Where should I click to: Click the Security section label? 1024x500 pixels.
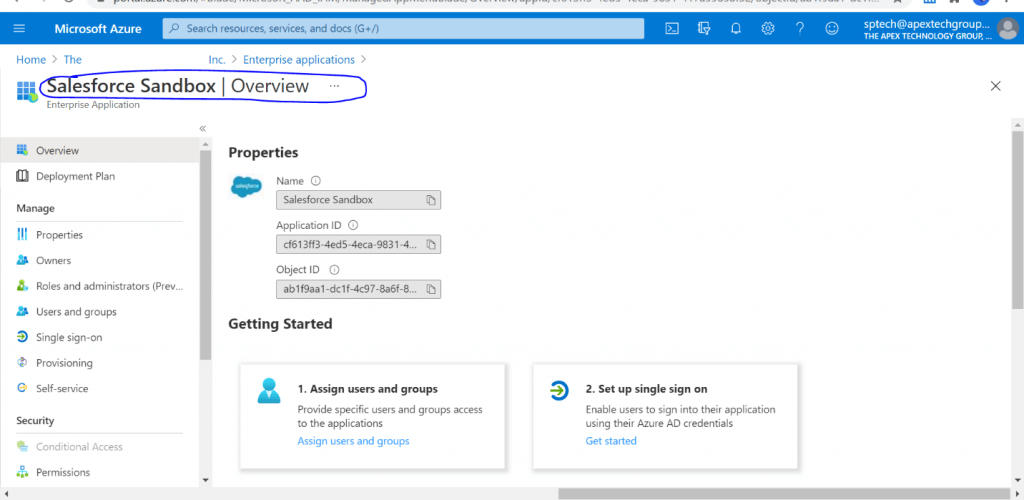coord(35,420)
